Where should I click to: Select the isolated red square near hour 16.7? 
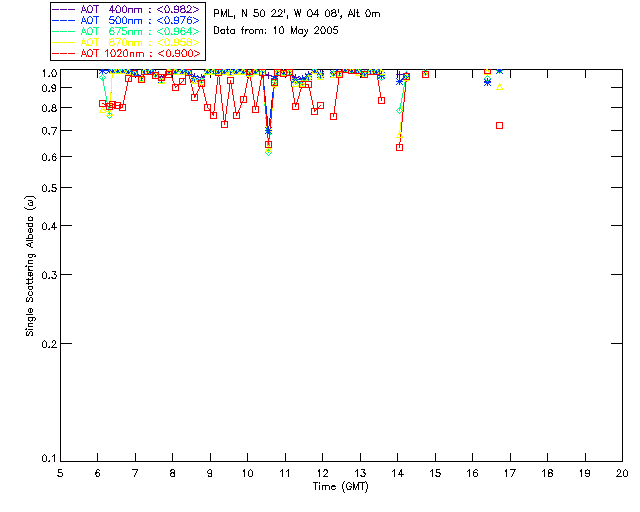click(499, 126)
